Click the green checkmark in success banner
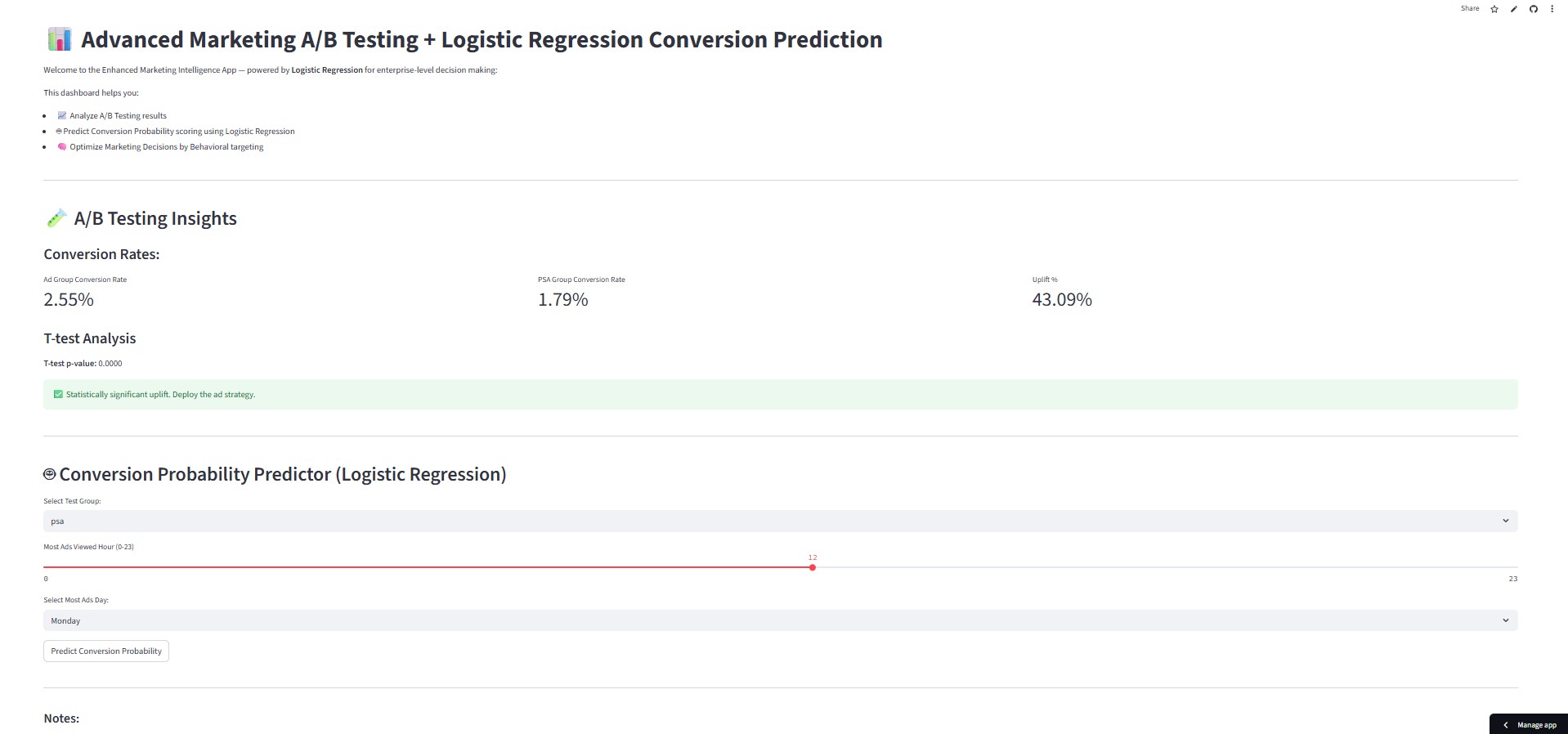 (58, 394)
